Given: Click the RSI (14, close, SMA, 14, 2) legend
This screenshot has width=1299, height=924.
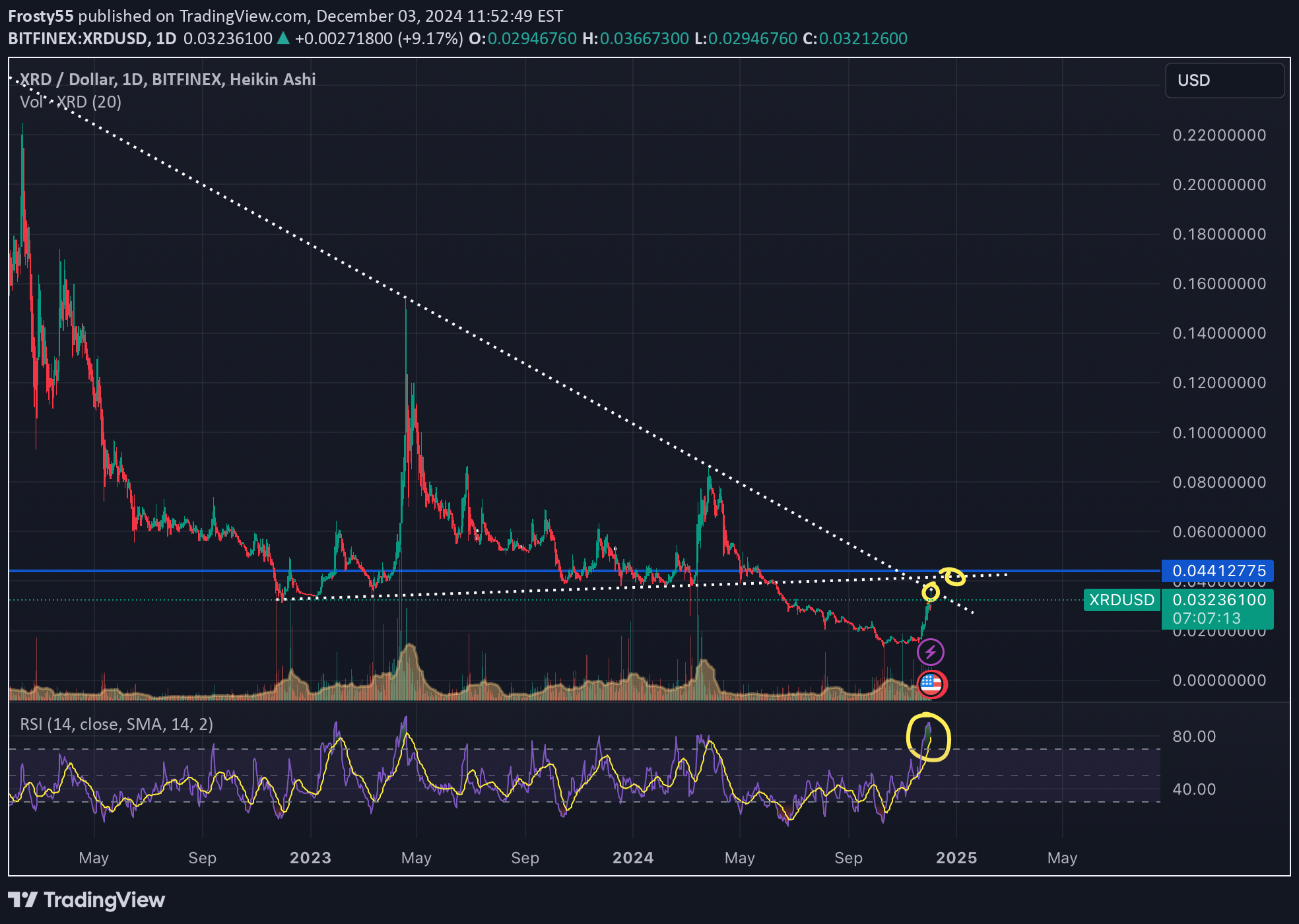Looking at the screenshot, I should point(117,725).
